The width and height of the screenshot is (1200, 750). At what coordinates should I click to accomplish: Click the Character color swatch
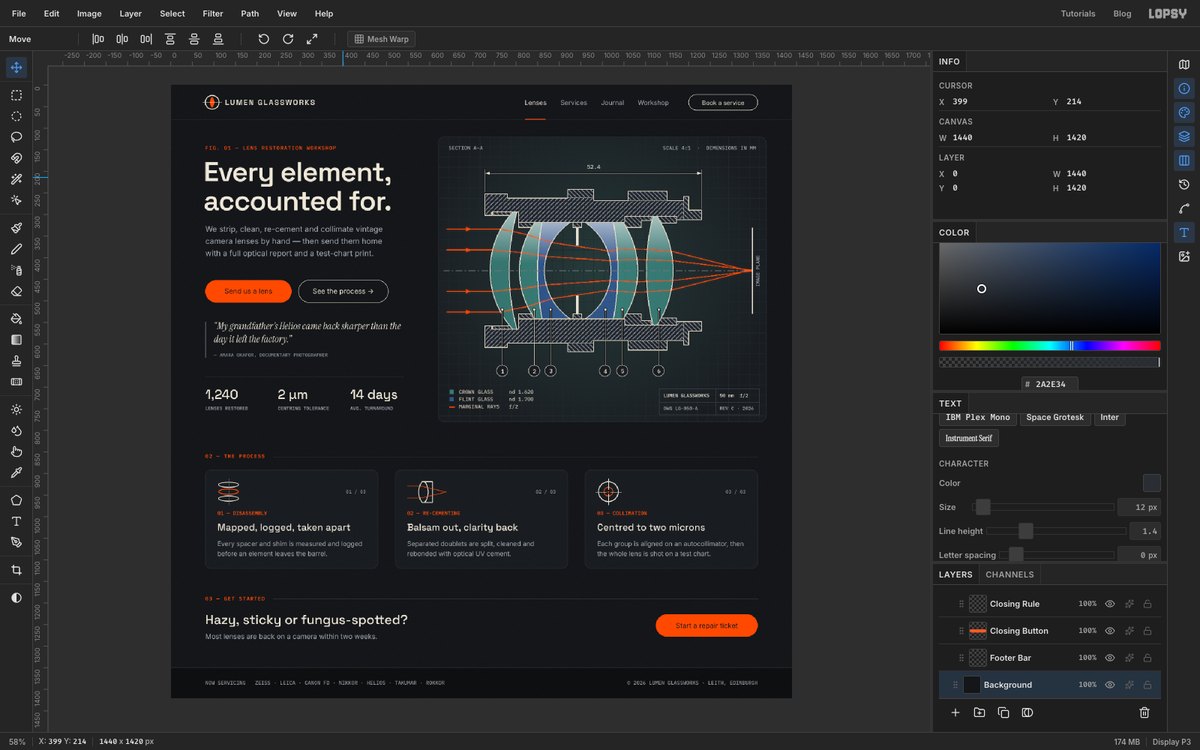click(x=1152, y=483)
